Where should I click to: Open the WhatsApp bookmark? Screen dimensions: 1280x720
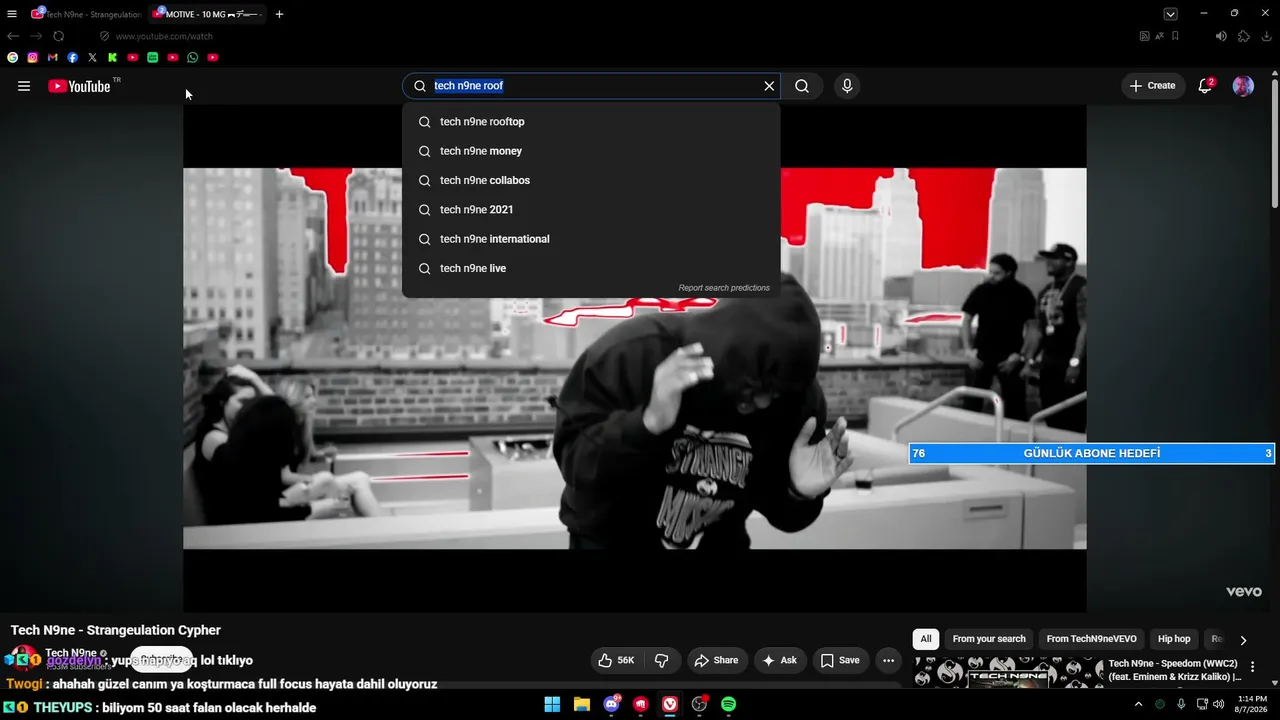point(193,58)
